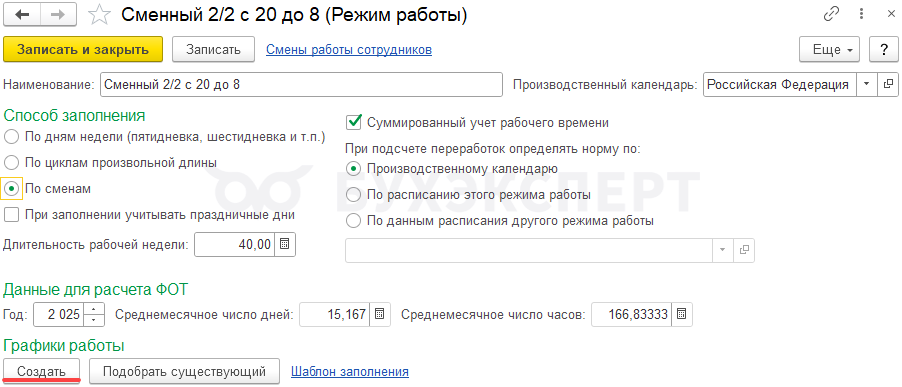Choose По расписанию этого режима работы
Viewport: 902px width, 387px height.
pyautogui.click(x=353, y=195)
